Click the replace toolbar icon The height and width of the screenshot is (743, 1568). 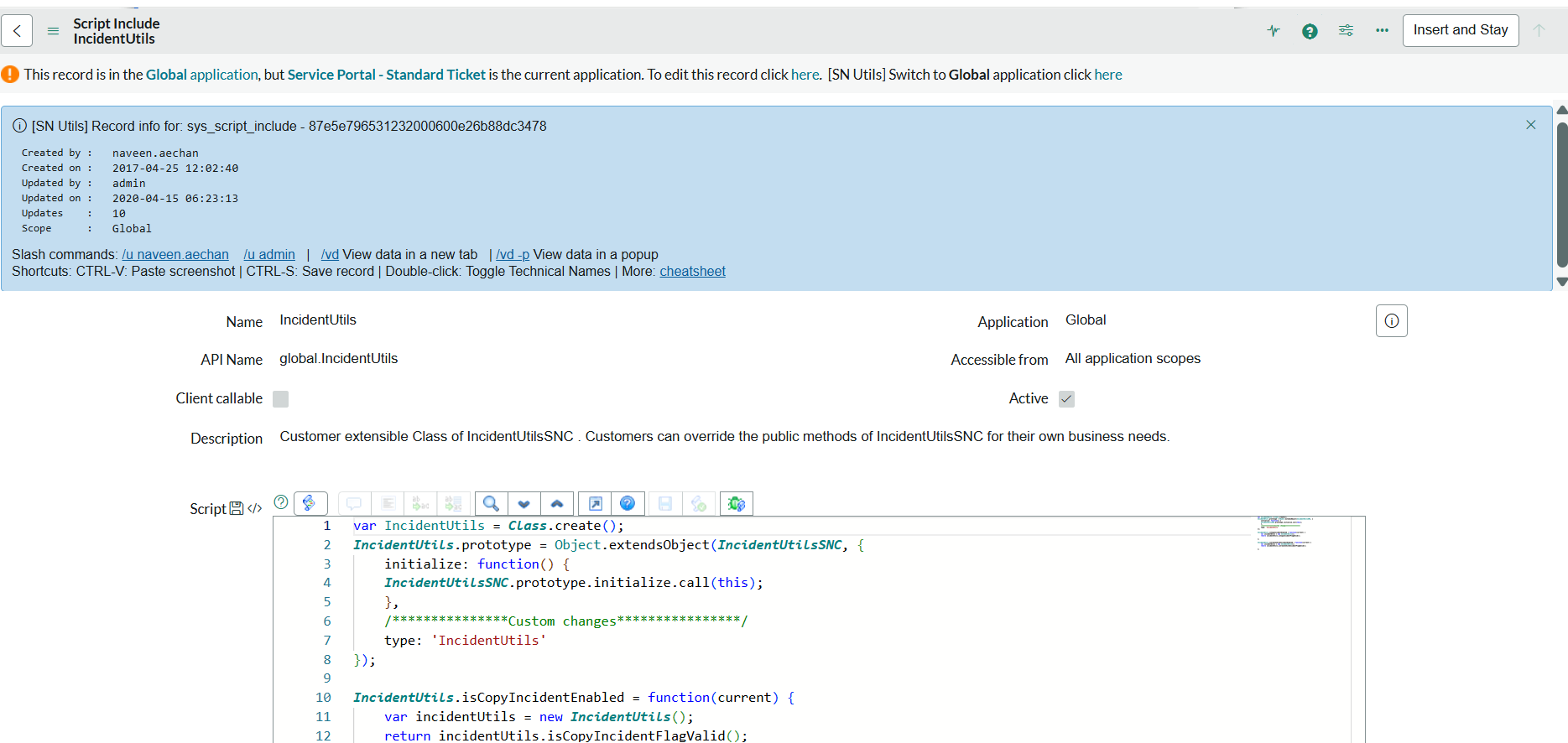(x=420, y=503)
